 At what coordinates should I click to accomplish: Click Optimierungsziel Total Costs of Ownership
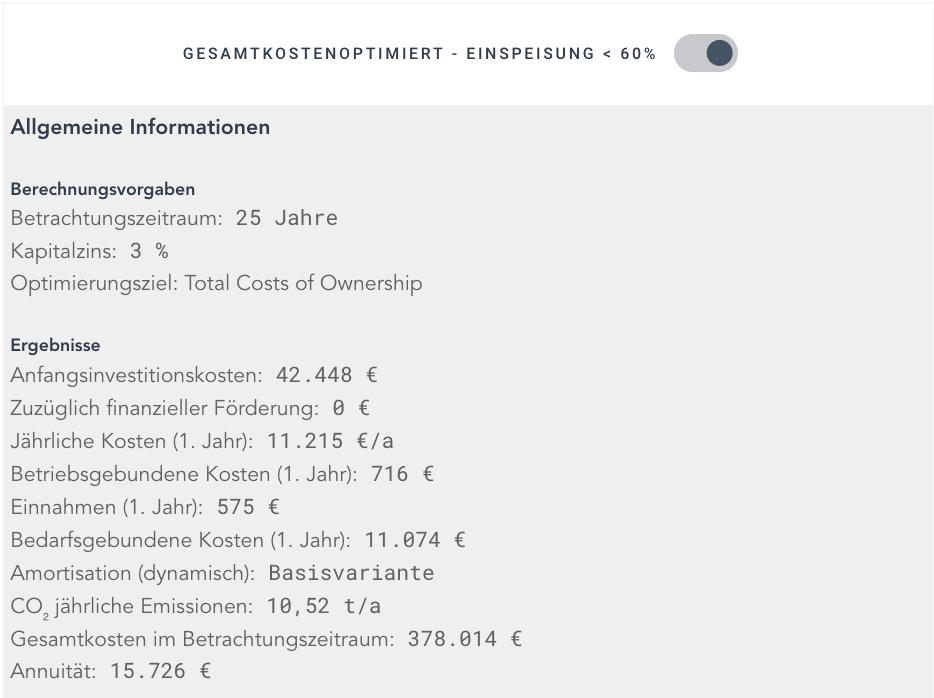tap(215, 283)
